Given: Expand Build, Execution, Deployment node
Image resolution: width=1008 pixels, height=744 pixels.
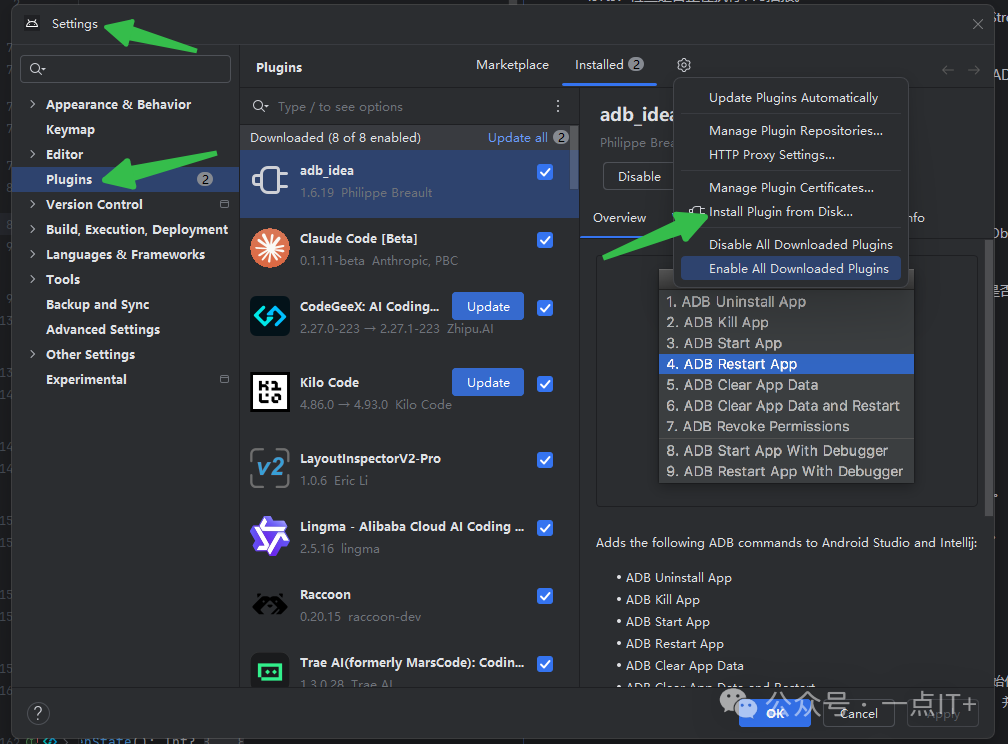Looking at the screenshot, I should pos(32,229).
